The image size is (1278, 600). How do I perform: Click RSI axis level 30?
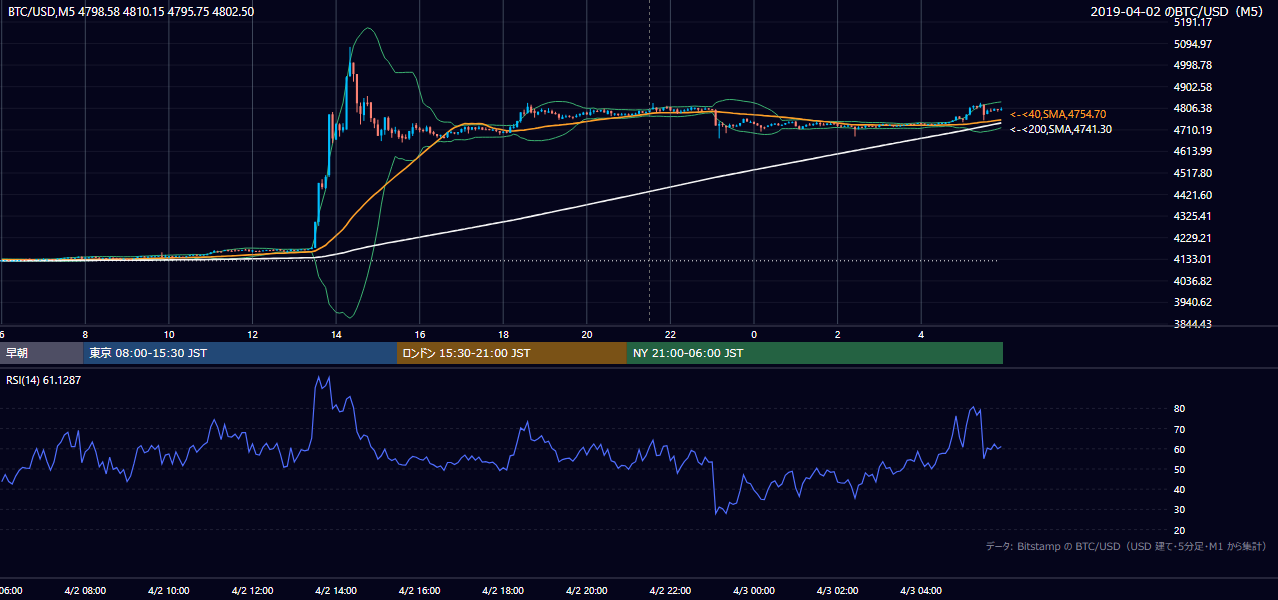[1179, 509]
